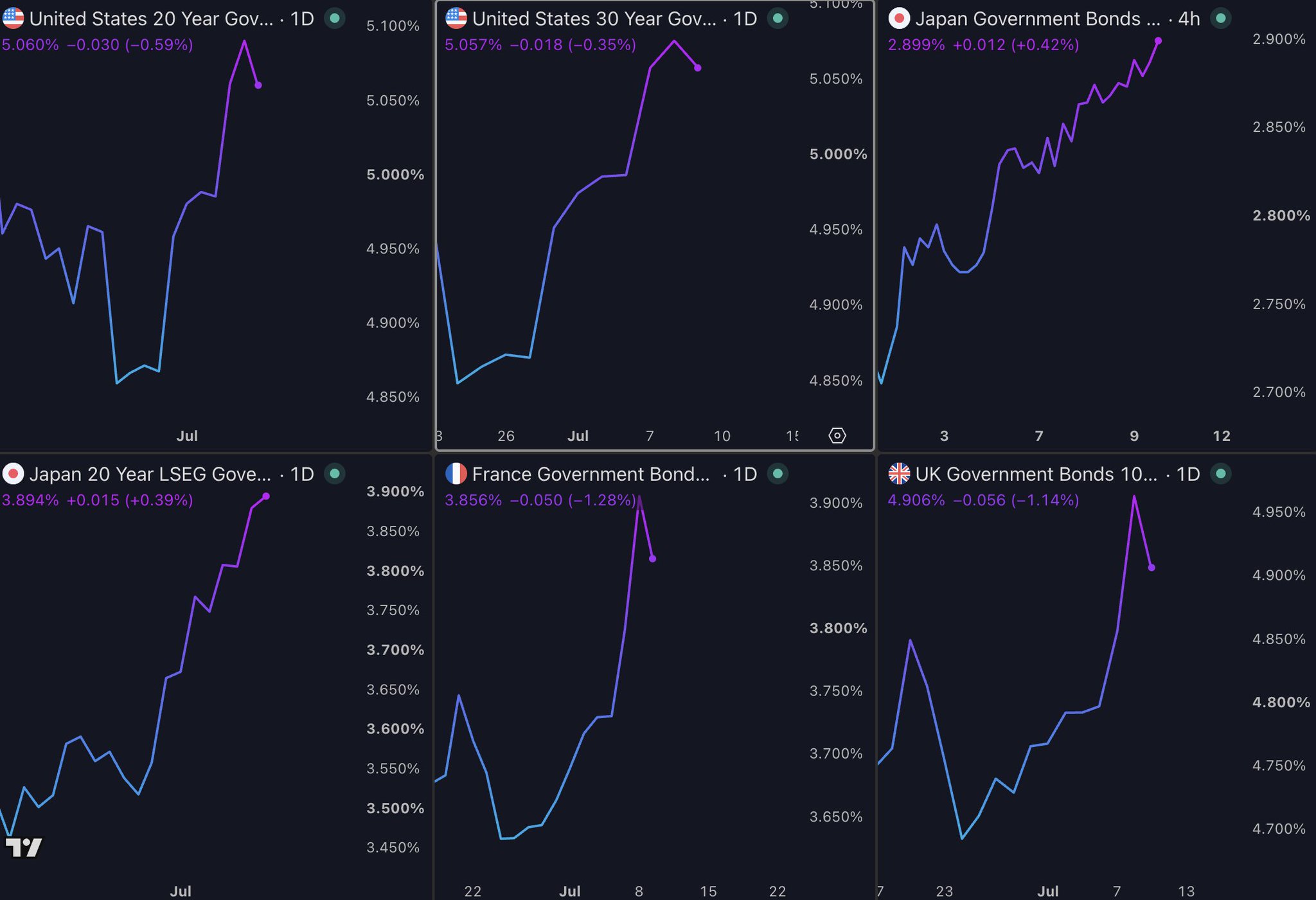
Task: Click the 5.000% level on US 30 Year price scale
Action: click(838, 154)
